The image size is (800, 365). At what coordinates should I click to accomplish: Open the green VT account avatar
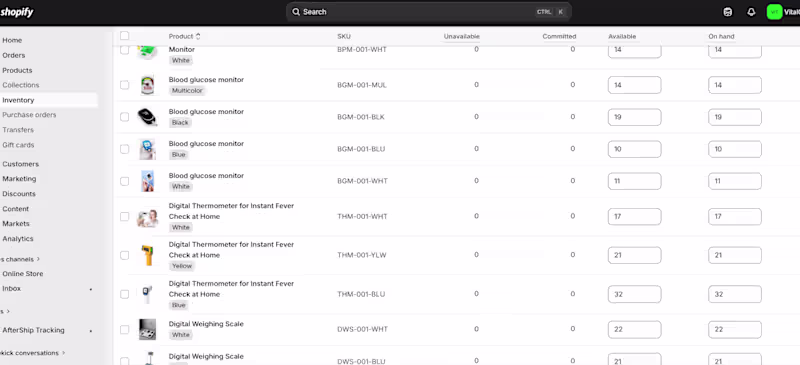pyautogui.click(x=774, y=12)
